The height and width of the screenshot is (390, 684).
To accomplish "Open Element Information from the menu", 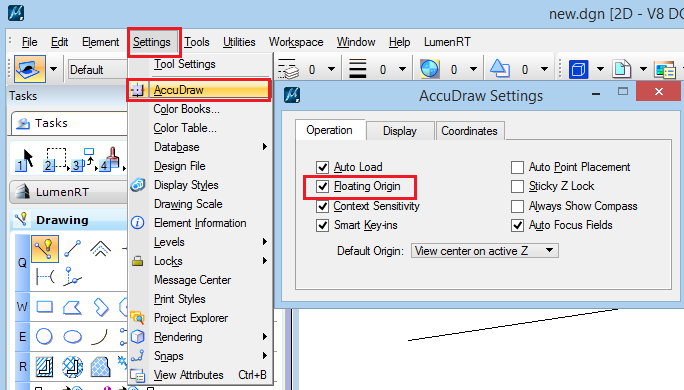I will (200, 223).
